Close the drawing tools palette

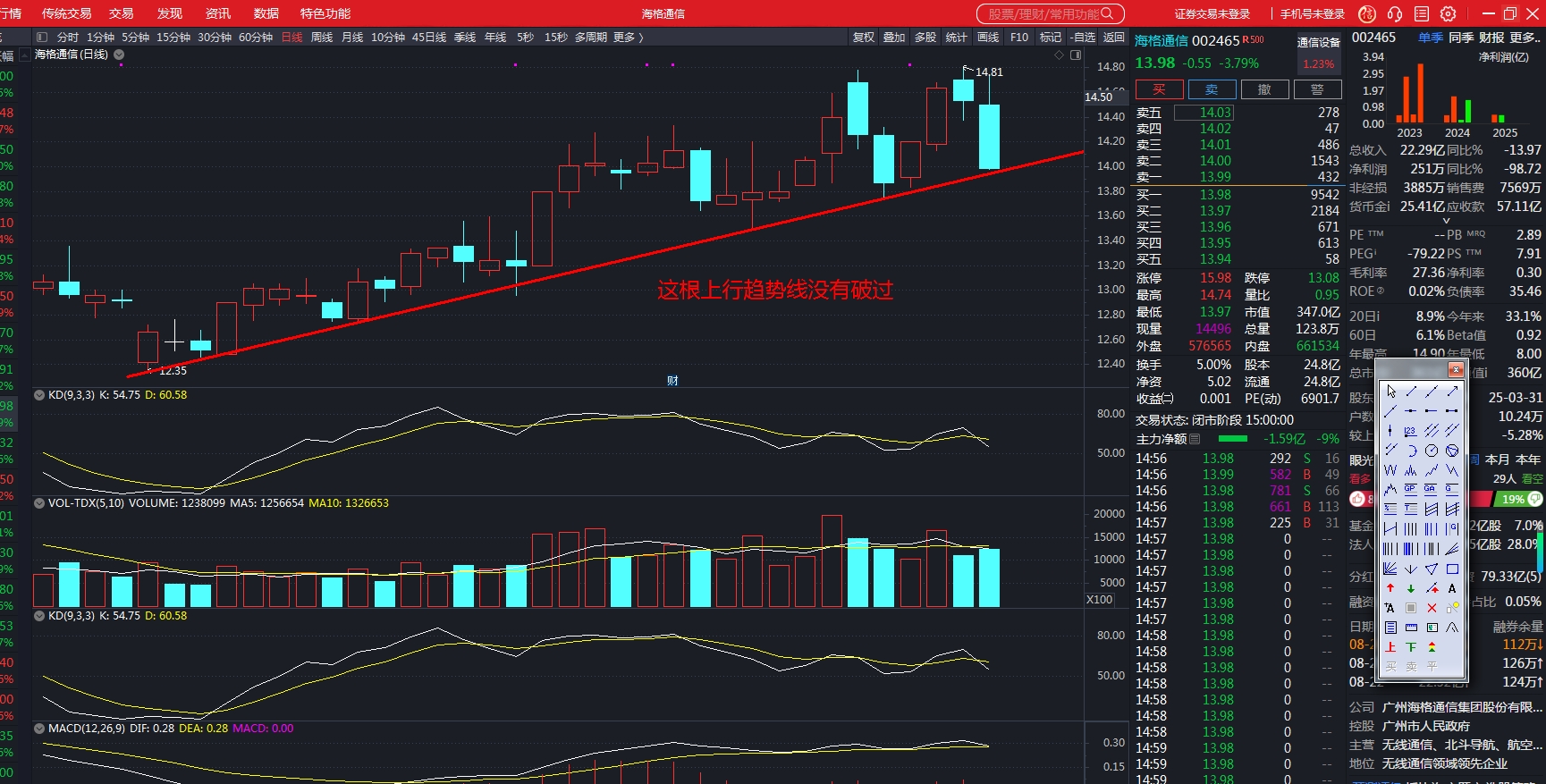coord(1456,370)
